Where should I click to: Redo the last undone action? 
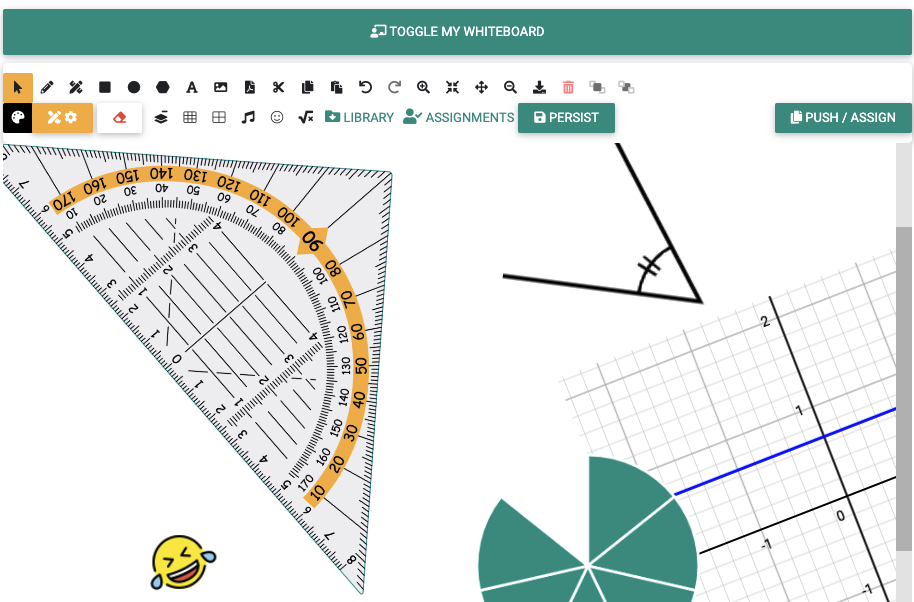click(x=395, y=87)
